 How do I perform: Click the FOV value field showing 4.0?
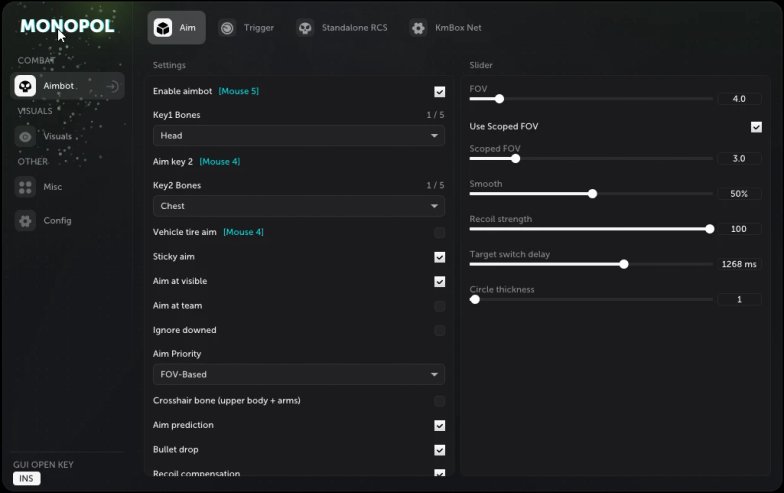[x=739, y=99]
